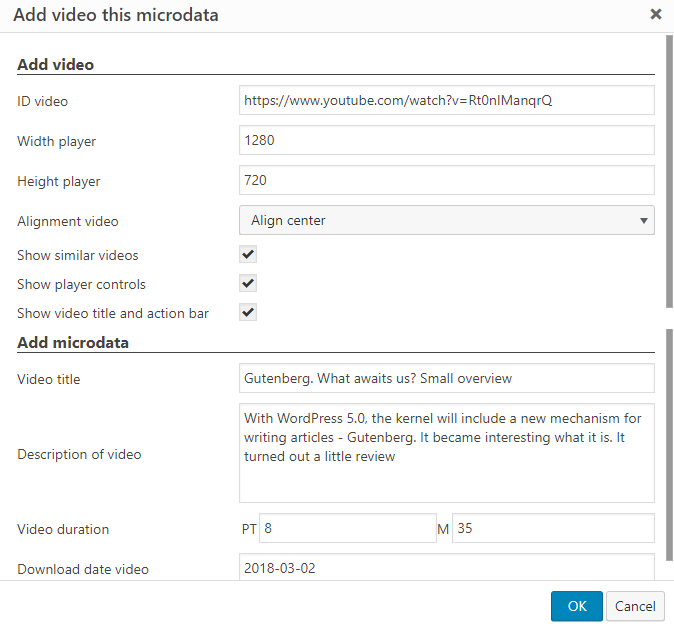Click the "Width player" label
674x628 pixels.
pos(57,141)
